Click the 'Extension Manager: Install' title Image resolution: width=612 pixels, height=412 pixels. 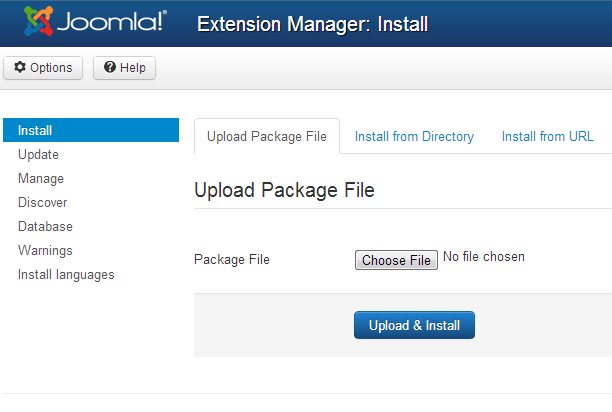pyautogui.click(x=313, y=23)
